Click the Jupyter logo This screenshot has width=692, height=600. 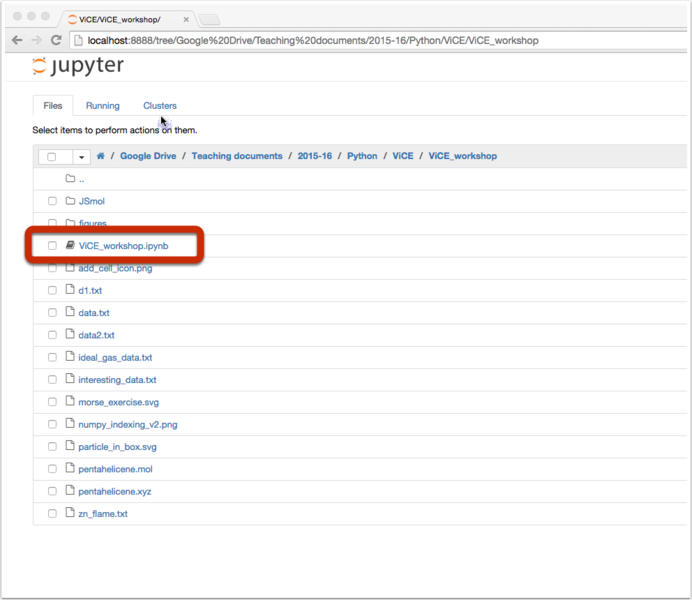78,66
